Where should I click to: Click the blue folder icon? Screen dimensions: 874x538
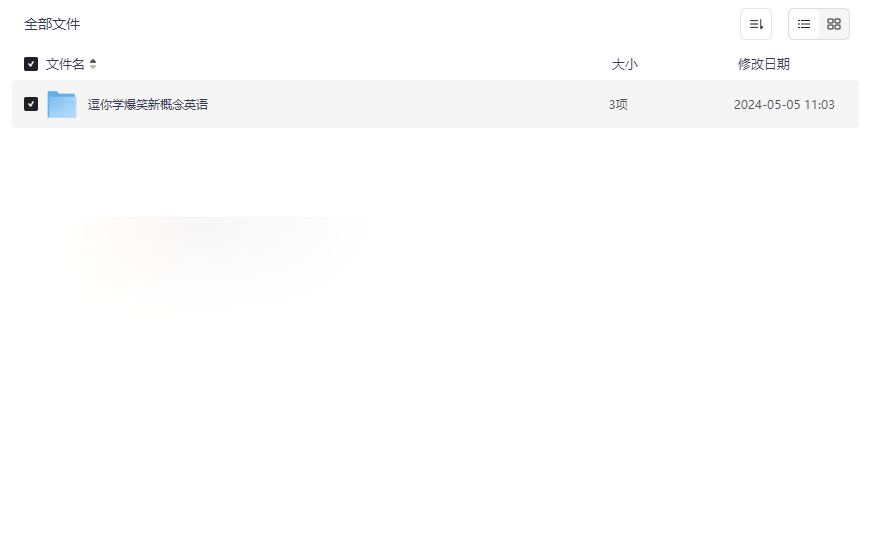click(62, 104)
